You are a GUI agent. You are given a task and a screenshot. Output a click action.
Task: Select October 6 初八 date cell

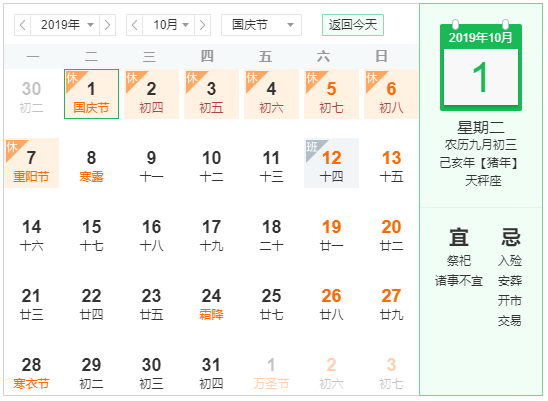click(391, 94)
